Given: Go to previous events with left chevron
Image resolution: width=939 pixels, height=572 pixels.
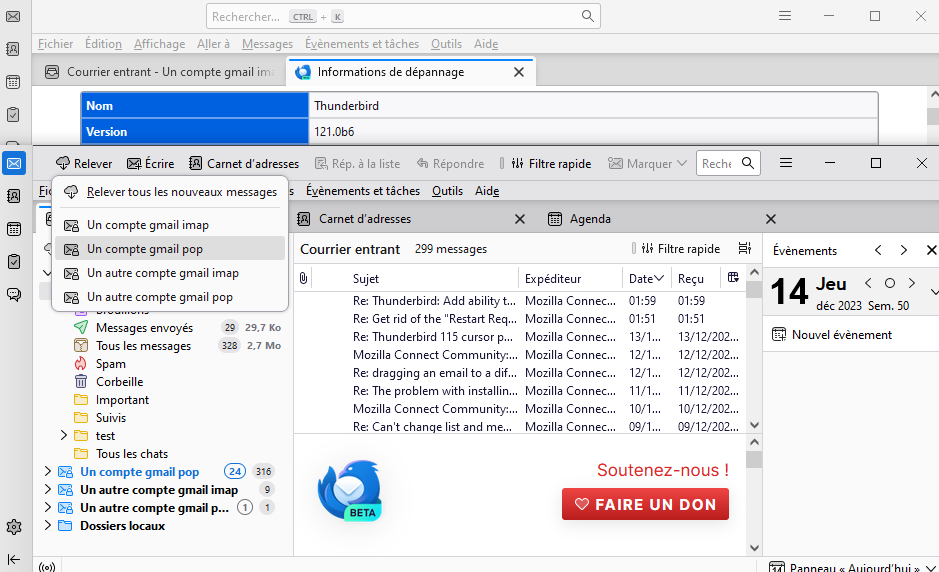Looking at the screenshot, I should coord(878,250).
